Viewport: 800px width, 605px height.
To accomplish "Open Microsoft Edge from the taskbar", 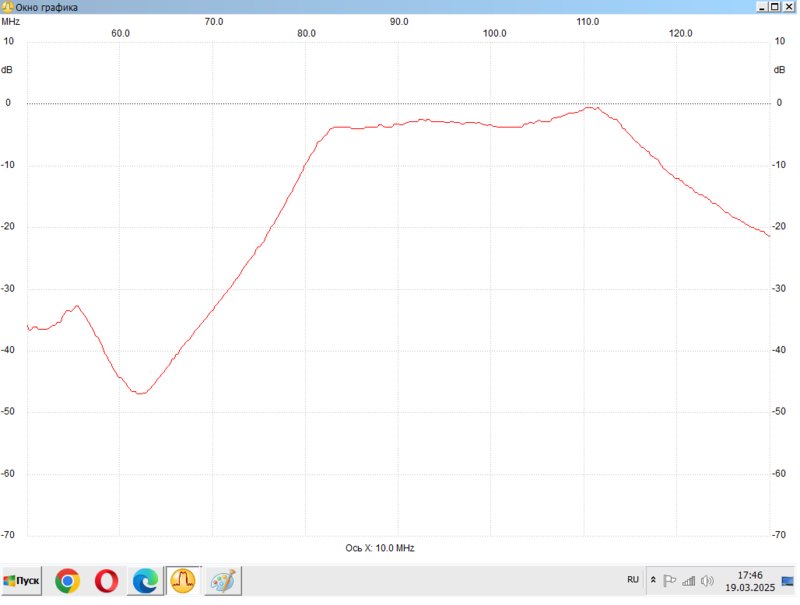I will [x=145, y=580].
